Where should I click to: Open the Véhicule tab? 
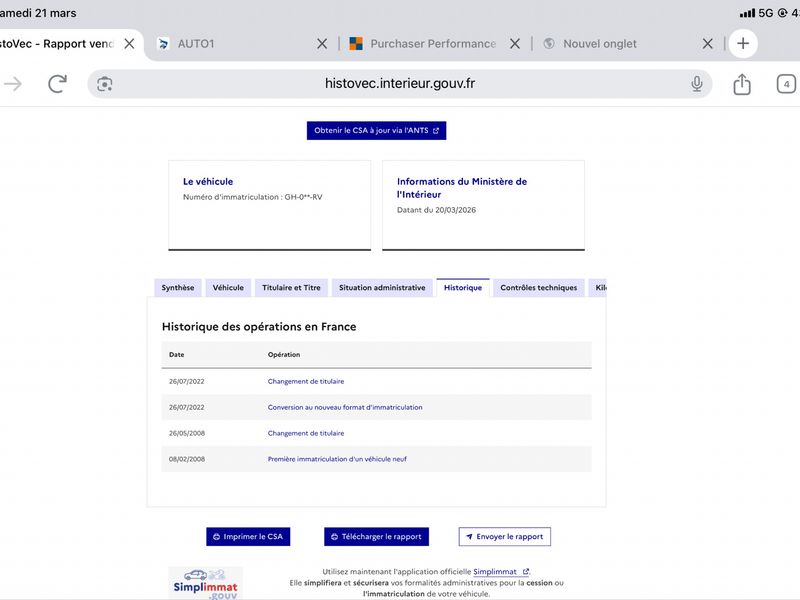coord(228,288)
